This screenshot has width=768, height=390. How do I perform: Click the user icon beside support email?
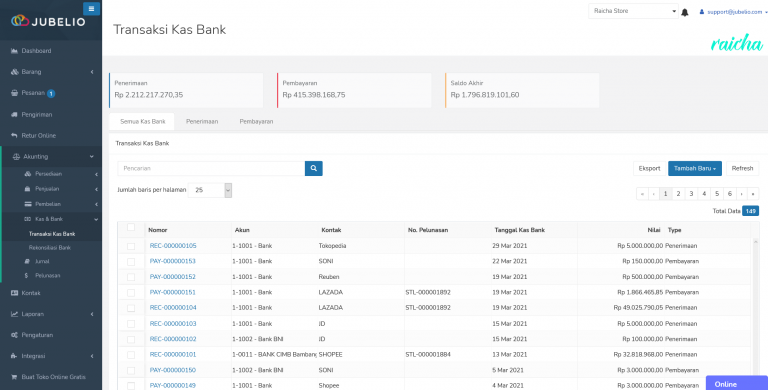(x=701, y=12)
